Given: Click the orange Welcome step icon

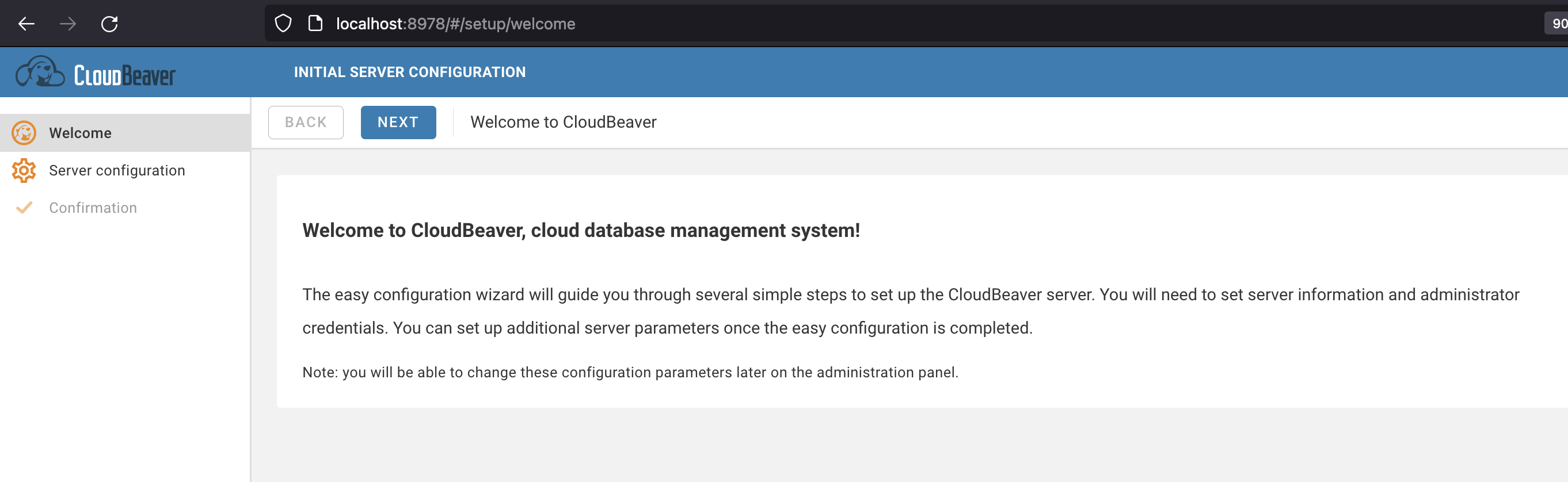Looking at the screenshot, I should click(24, 133).
